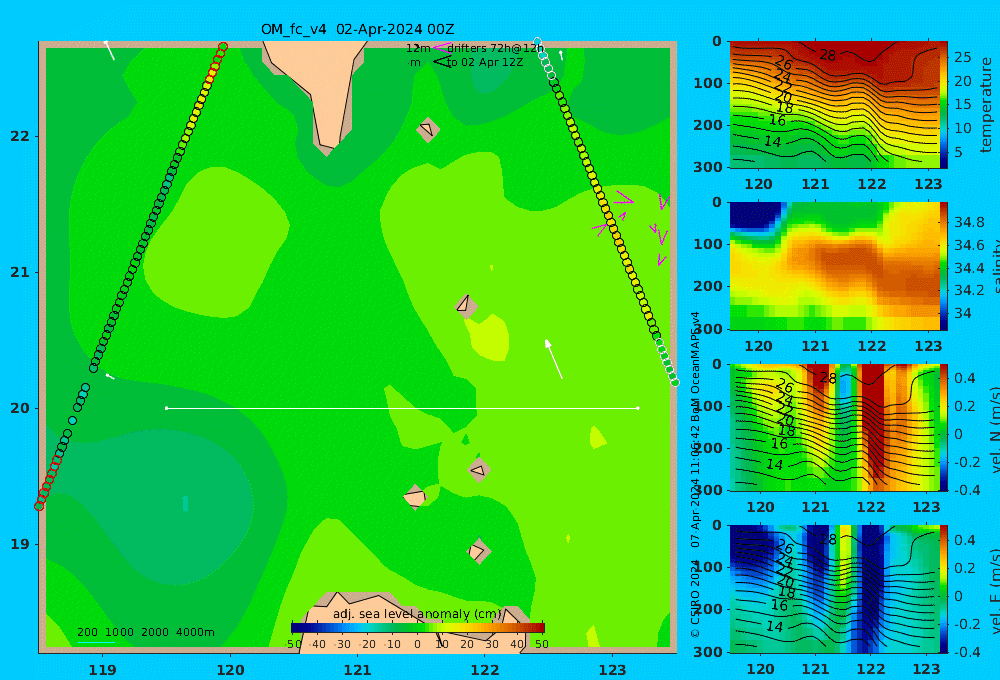1000x680 pixels.
Task: Click latitude label 20 on main map
Action: [19, 408]
